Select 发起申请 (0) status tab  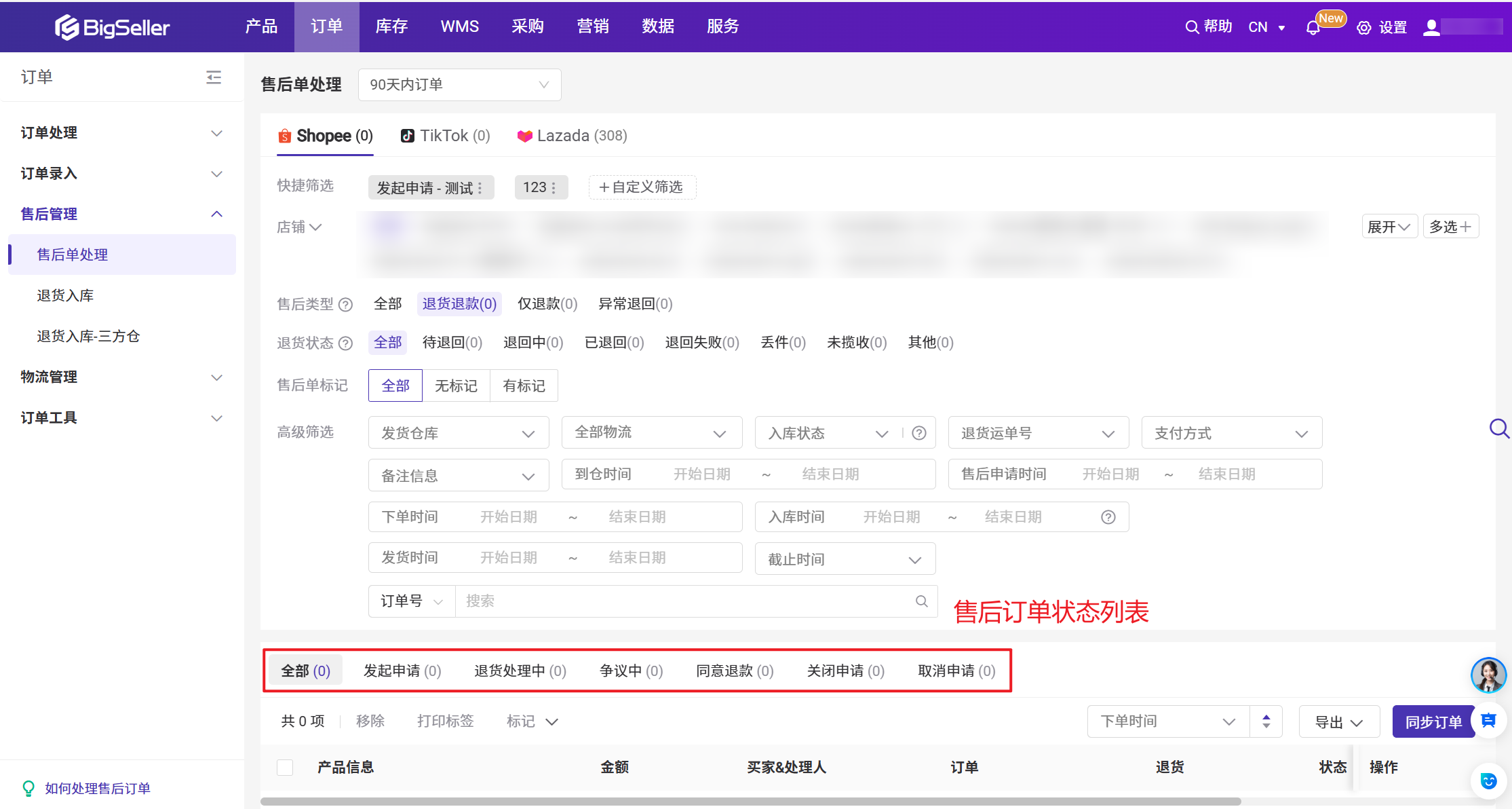[x=402, y=671]
